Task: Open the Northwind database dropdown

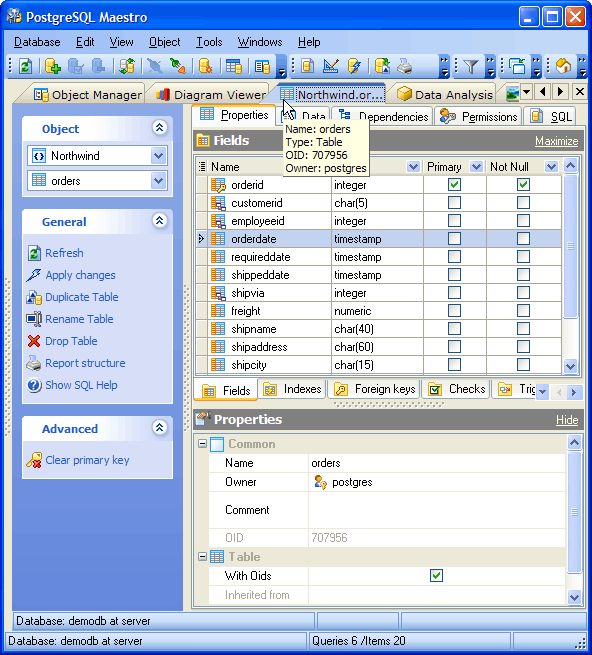Action: (x=158, y=156)
